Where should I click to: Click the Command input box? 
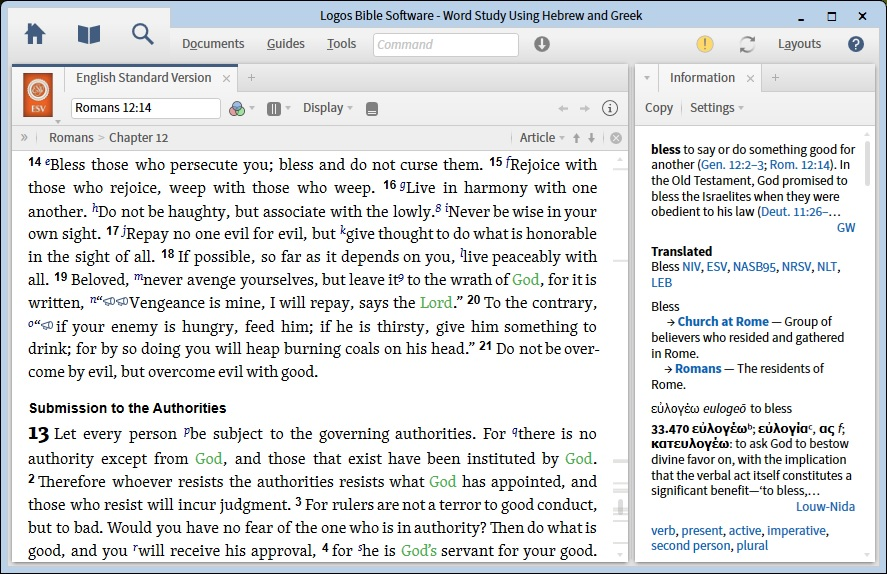446,44
